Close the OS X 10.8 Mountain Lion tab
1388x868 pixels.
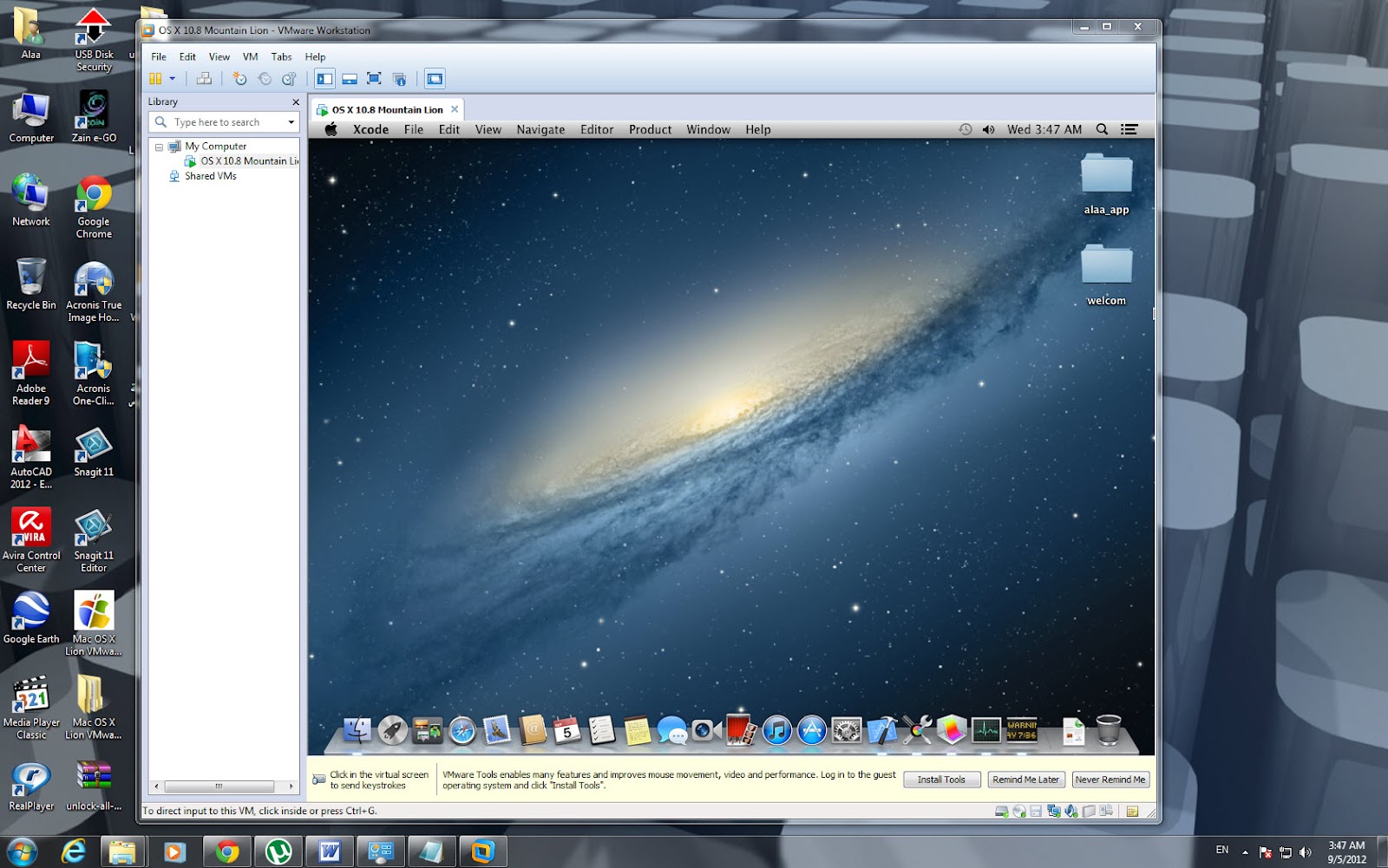click(x=455, y=109)
